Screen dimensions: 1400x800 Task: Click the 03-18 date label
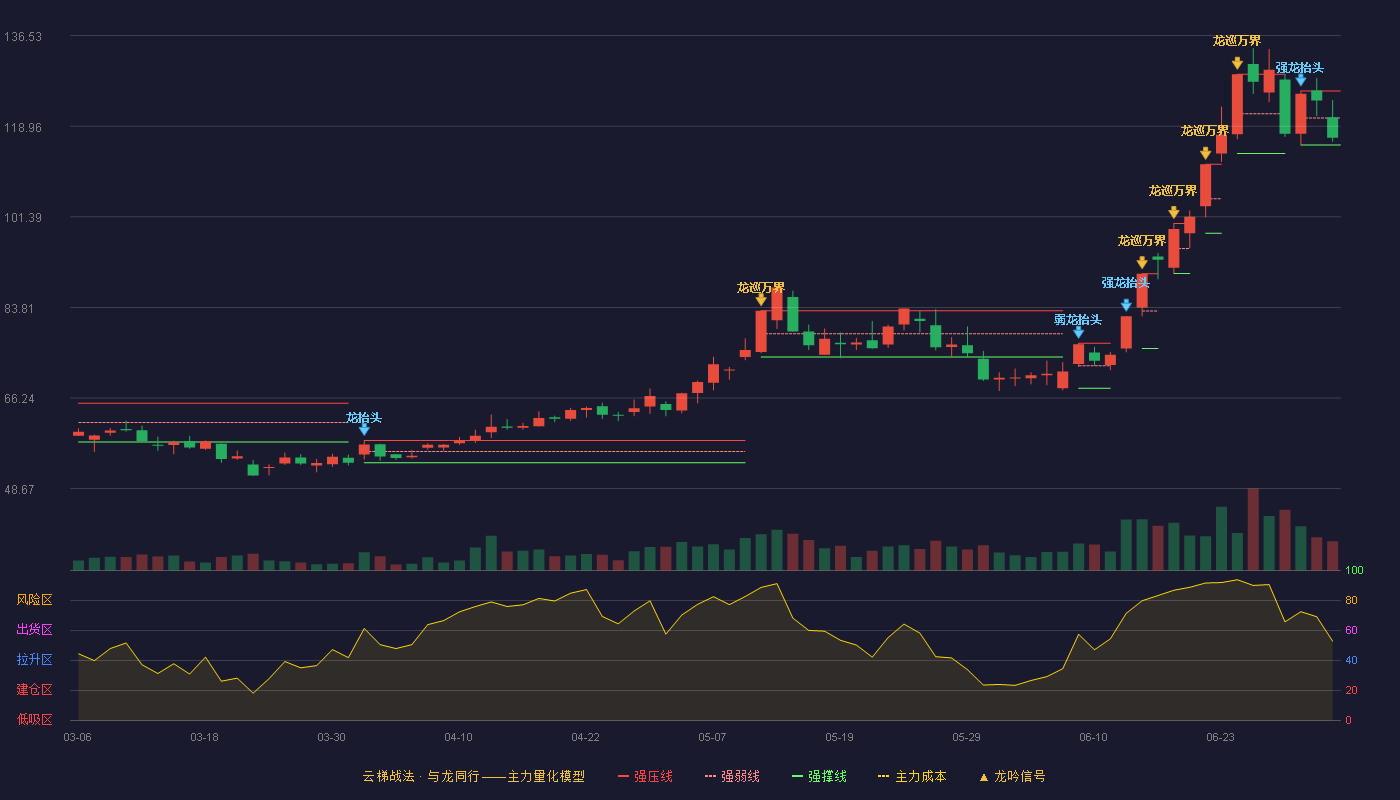(204, 737)
